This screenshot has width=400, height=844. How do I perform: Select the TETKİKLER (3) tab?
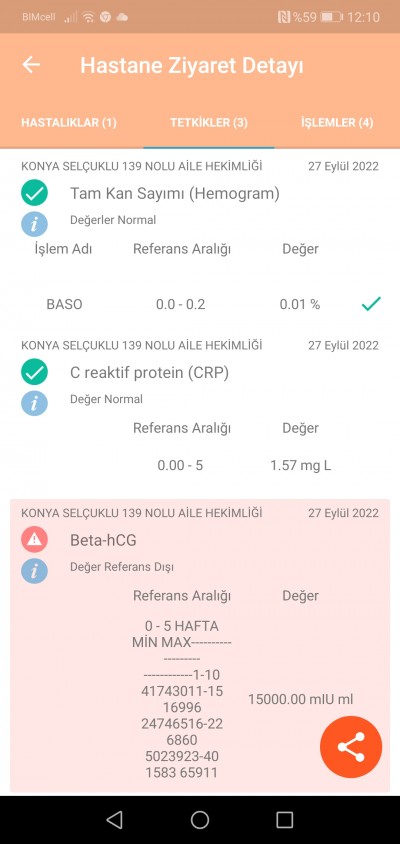click(x=209, y=122)
